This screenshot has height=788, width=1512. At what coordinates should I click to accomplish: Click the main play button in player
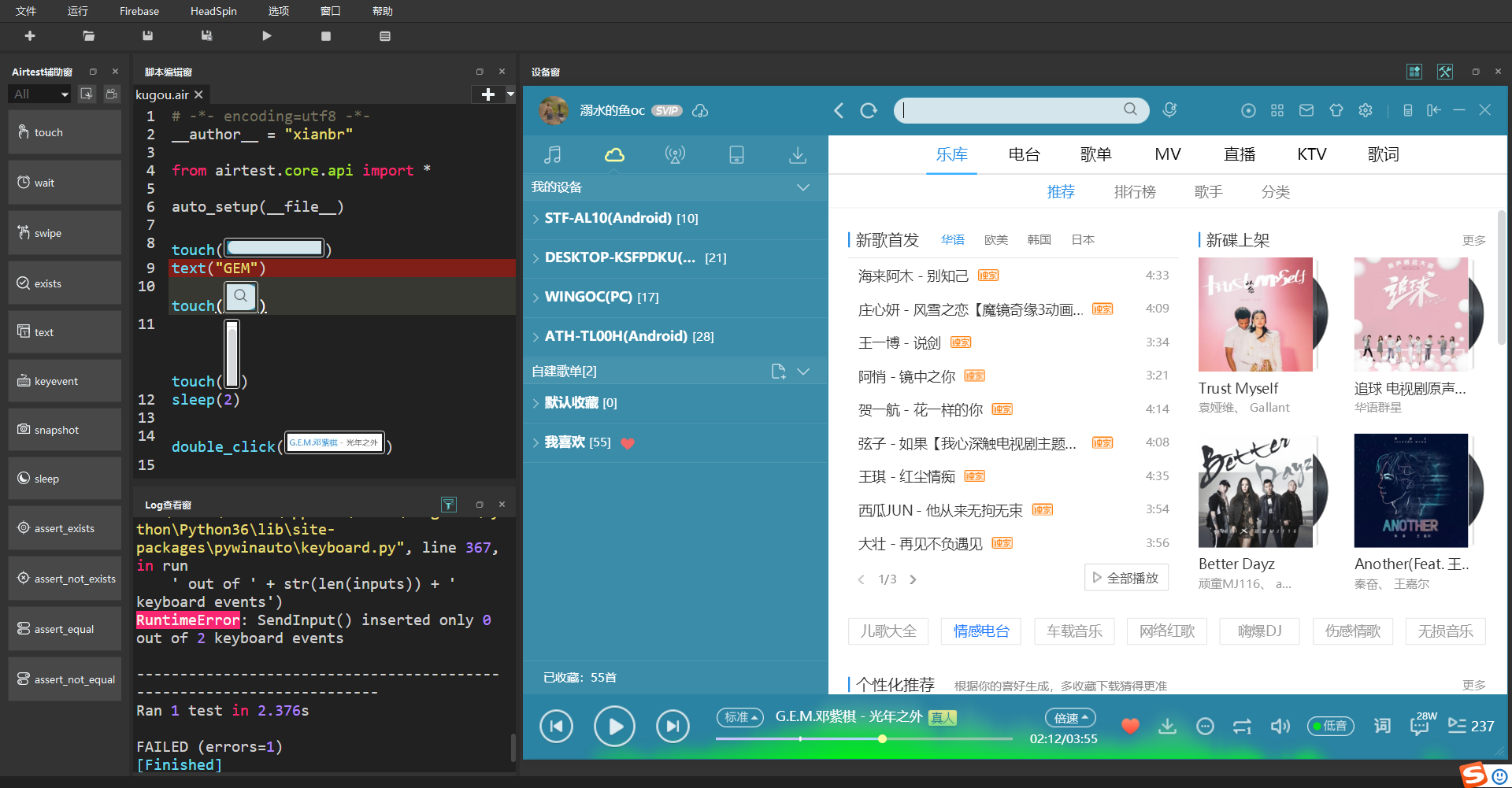coord(614,726)
